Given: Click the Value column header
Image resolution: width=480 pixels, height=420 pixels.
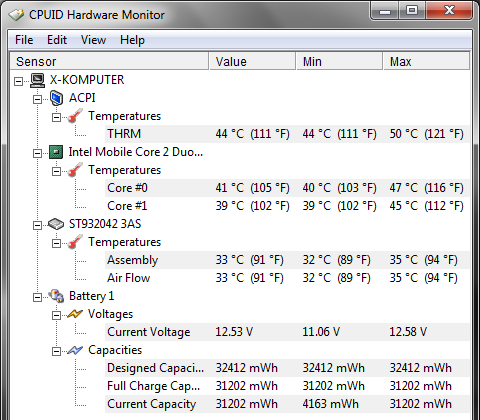Looking at the screenshot, I should click(x=252, y=61).
